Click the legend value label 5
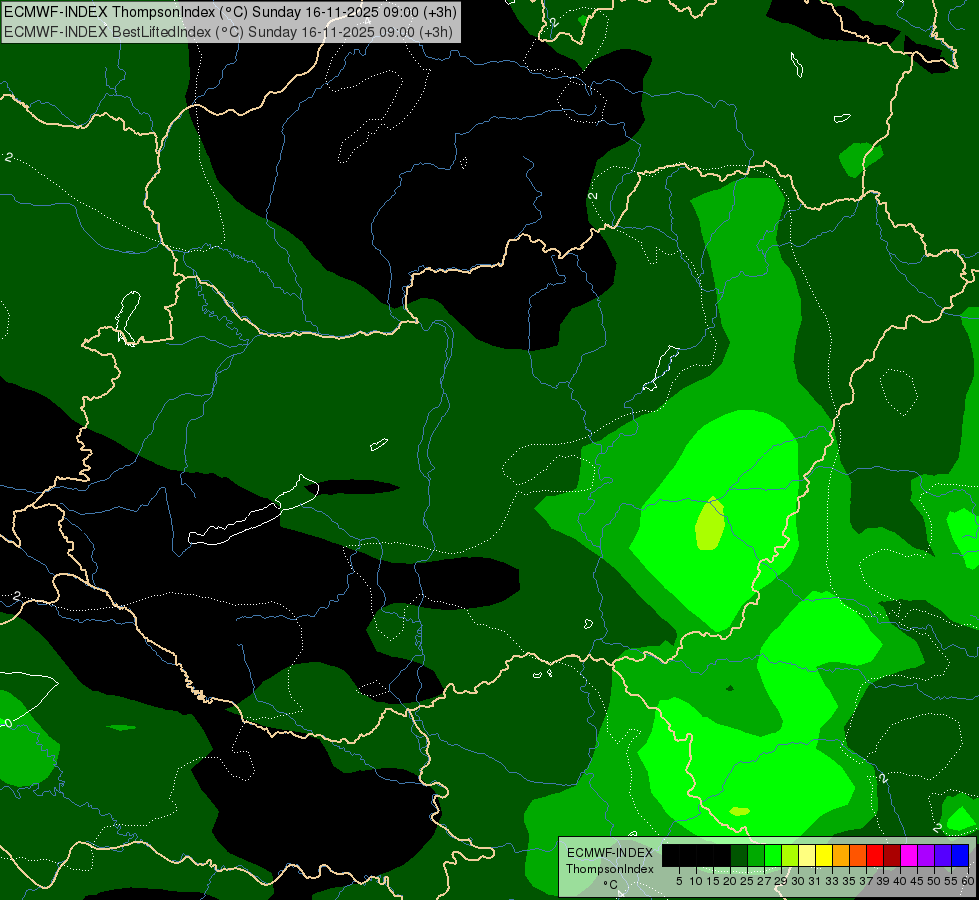The height and width of the screenshot is (900, 979). (679, 881)
